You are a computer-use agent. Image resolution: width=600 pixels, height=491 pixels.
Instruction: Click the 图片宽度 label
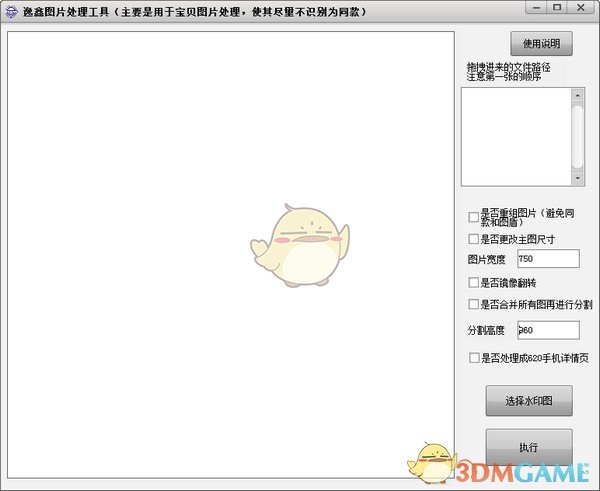(x=486, y=259)
